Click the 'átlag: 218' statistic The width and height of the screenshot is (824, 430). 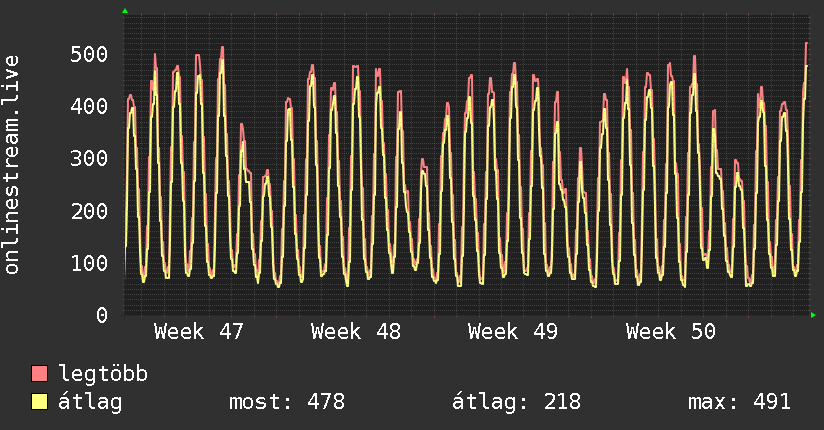coord(516,402)
